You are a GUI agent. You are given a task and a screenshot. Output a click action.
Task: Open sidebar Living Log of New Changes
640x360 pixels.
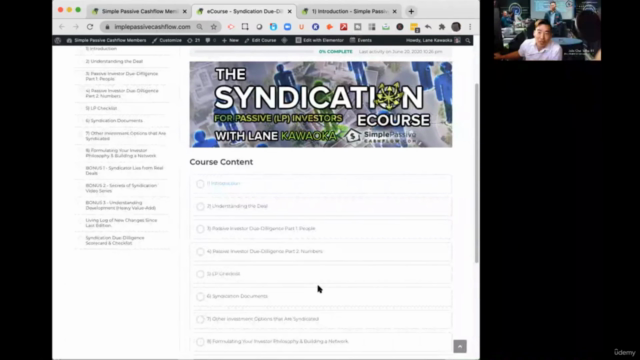point(121,223)
